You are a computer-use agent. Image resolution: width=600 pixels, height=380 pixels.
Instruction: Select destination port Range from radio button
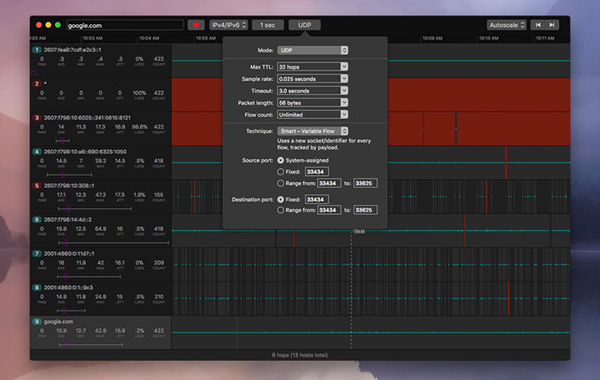pos(280,210)
